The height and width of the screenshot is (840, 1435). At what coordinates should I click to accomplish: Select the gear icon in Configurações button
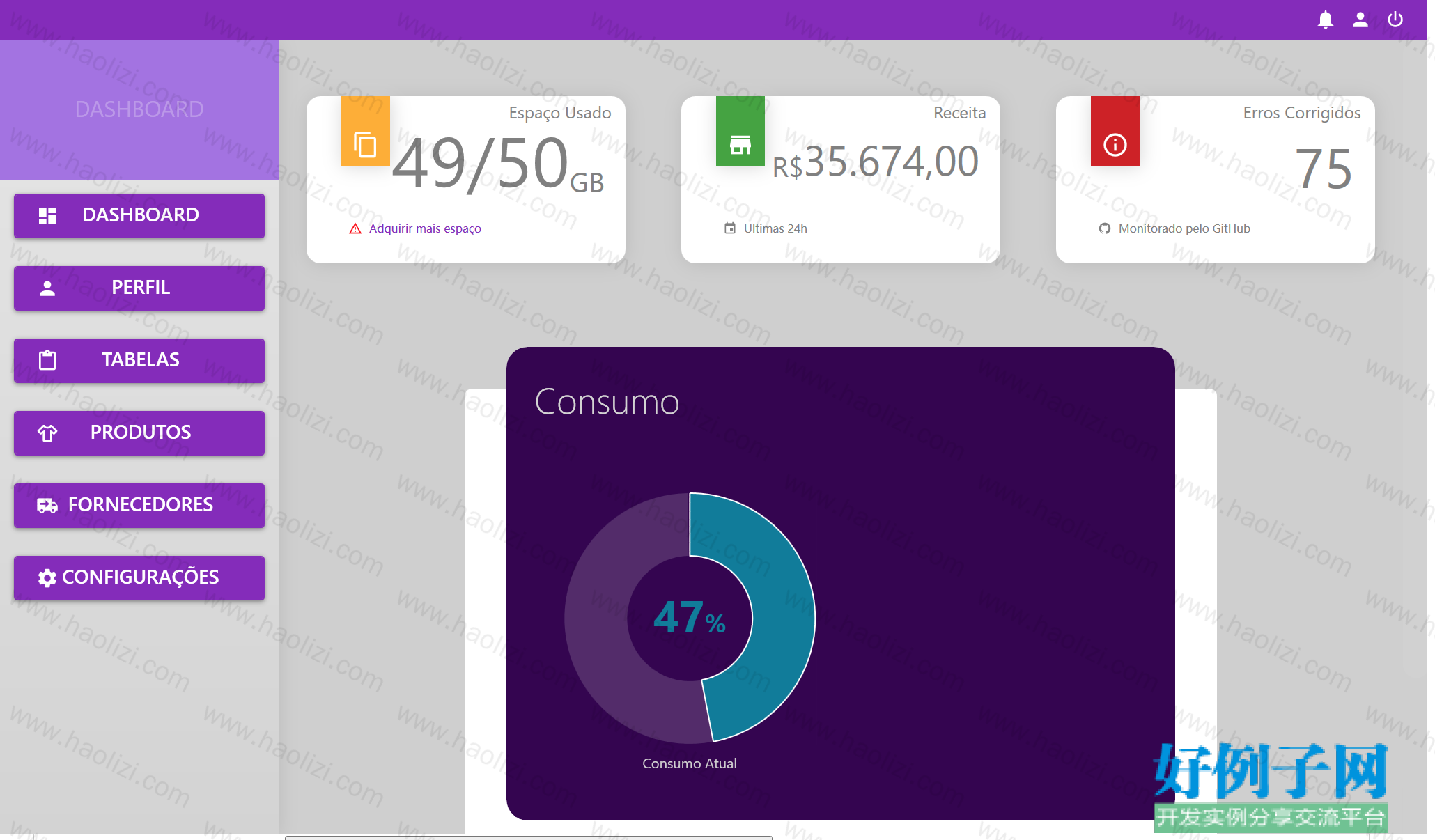click(x=47, y=577)
